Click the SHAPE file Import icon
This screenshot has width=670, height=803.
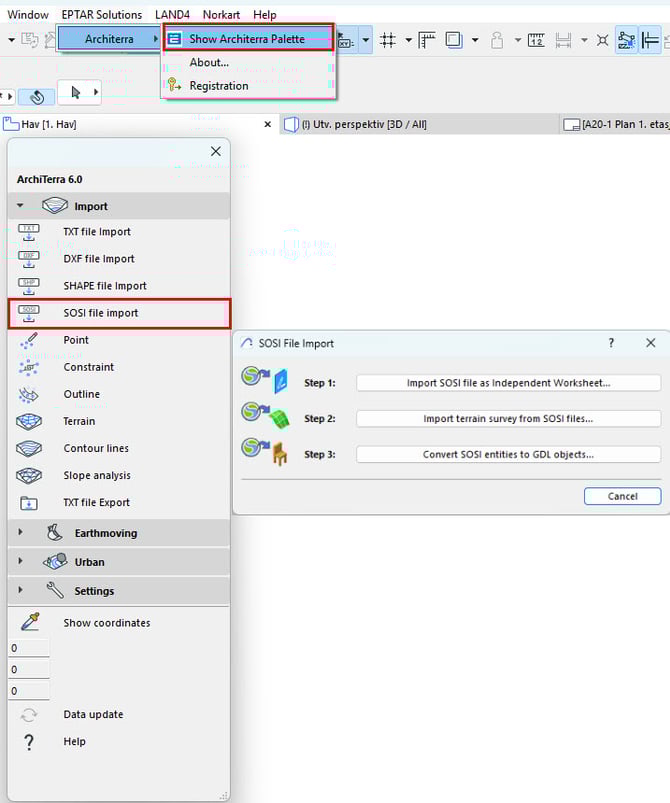coord(29,286)
